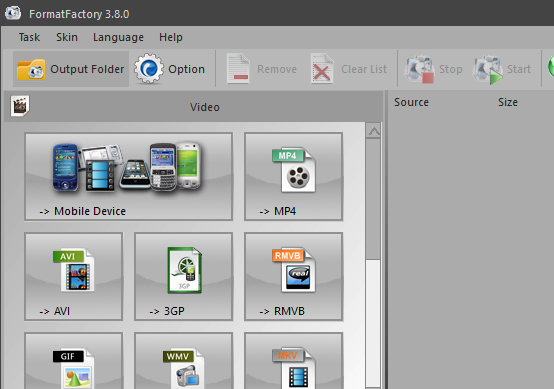Click the format list scrollbar thumb
The image size is (554, 389).
click(x=373, y=200)
